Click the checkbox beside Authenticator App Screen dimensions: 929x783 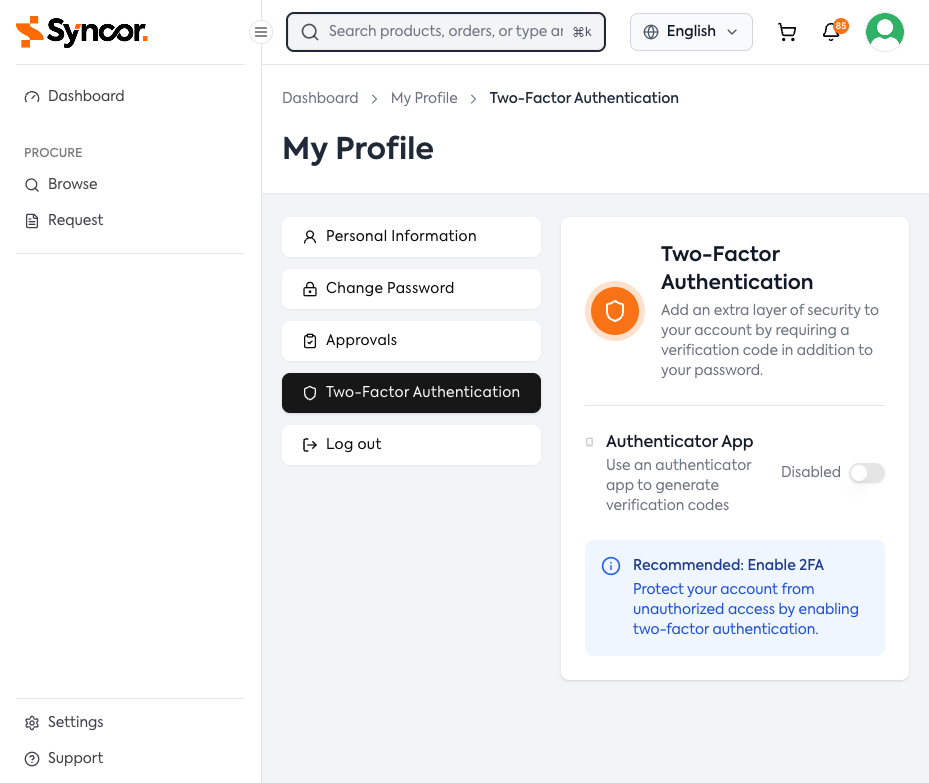590,441
